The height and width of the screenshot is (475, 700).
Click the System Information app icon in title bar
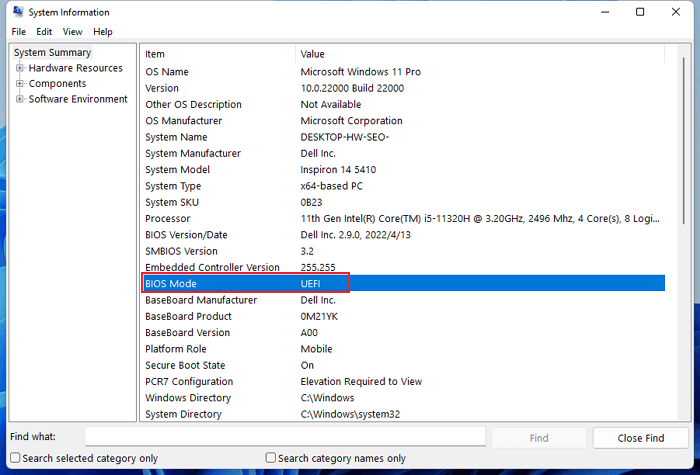click(15, 12)
